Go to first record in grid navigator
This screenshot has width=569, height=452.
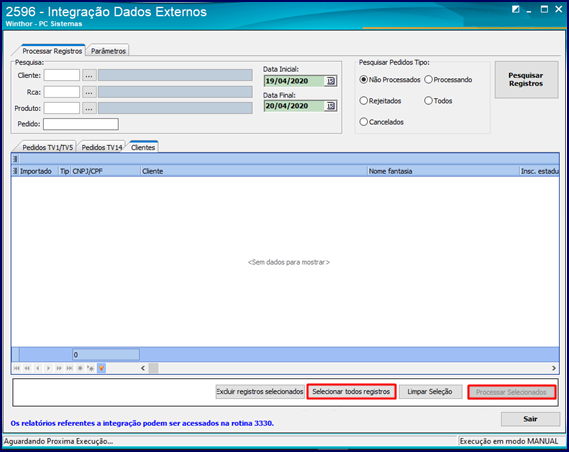tap(16, 368)
